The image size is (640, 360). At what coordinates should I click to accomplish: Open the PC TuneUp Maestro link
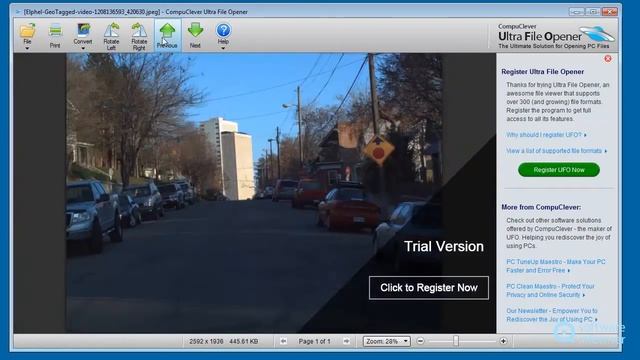(x=556, y=266)
